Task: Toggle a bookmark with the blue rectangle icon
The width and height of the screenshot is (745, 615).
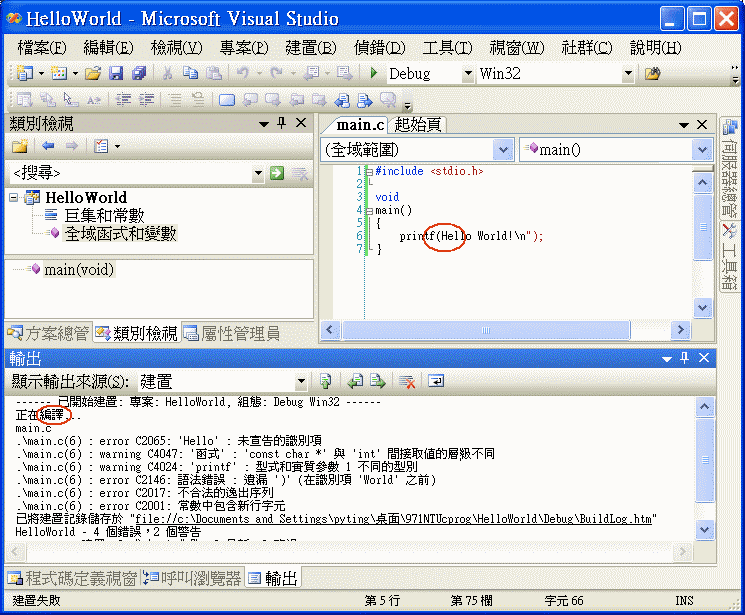Action: tap(227, 100)
